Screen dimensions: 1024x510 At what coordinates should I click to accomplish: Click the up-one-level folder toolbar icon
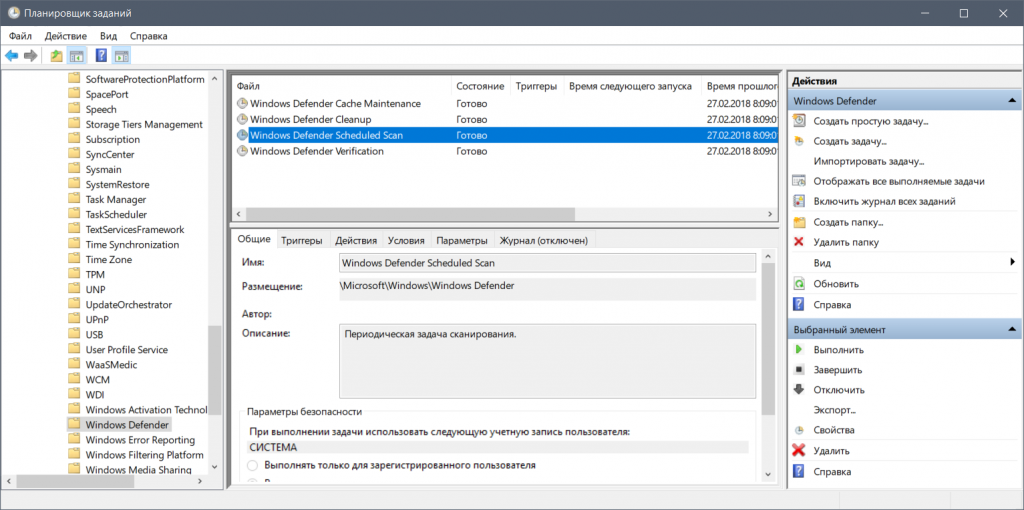(56, 56)
